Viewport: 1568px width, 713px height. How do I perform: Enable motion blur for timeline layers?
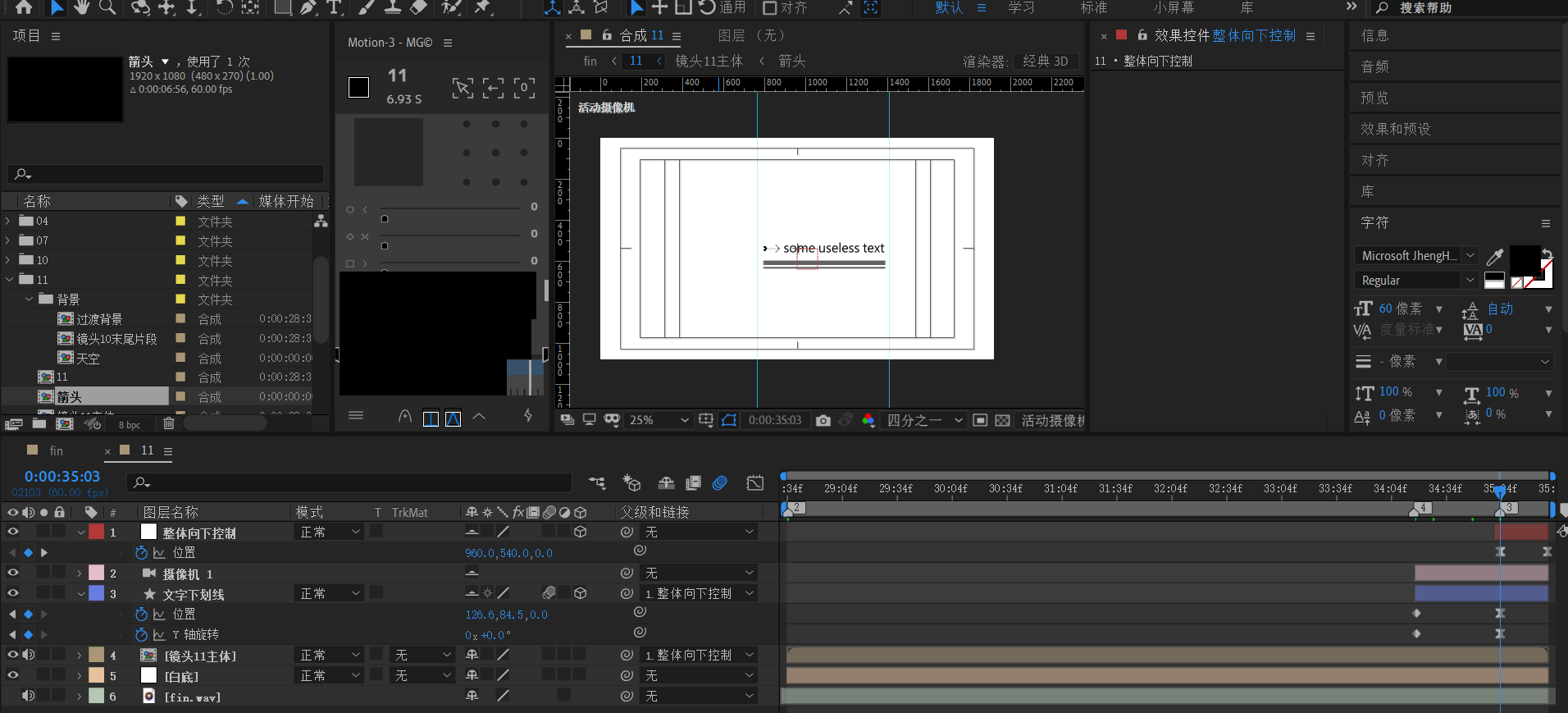pyautogui.click(x=719, y=483)
